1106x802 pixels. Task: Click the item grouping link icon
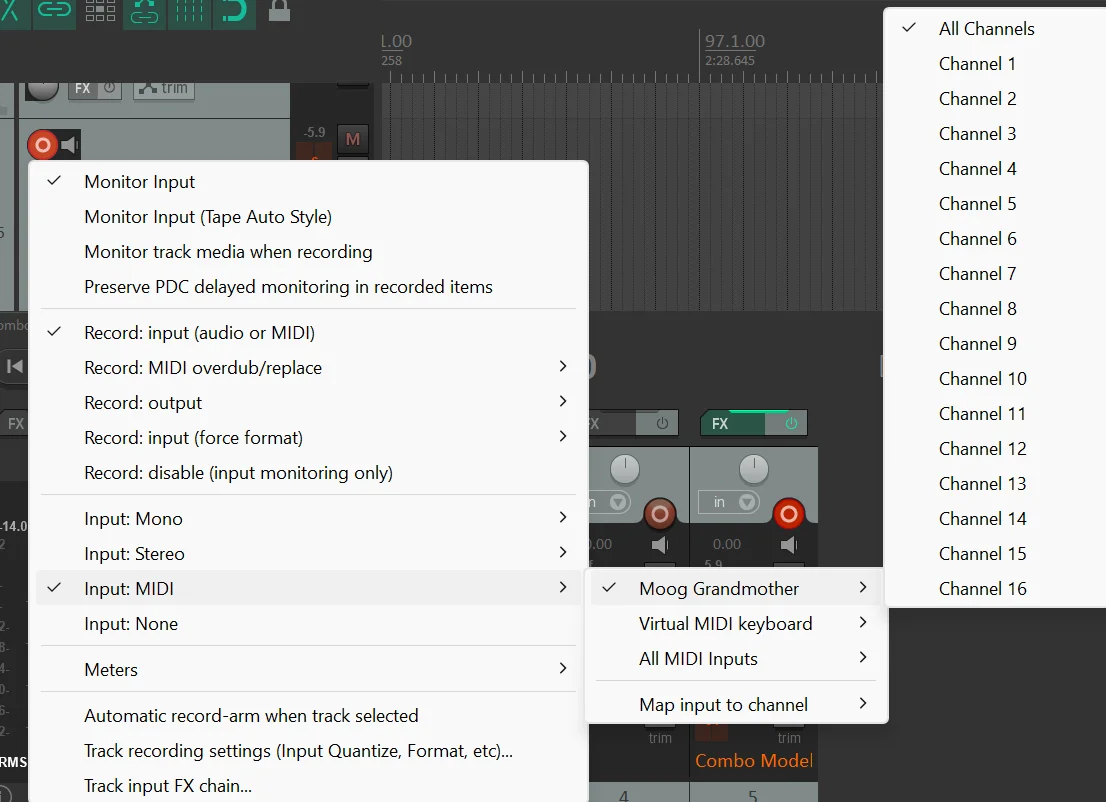coord(54,10)
